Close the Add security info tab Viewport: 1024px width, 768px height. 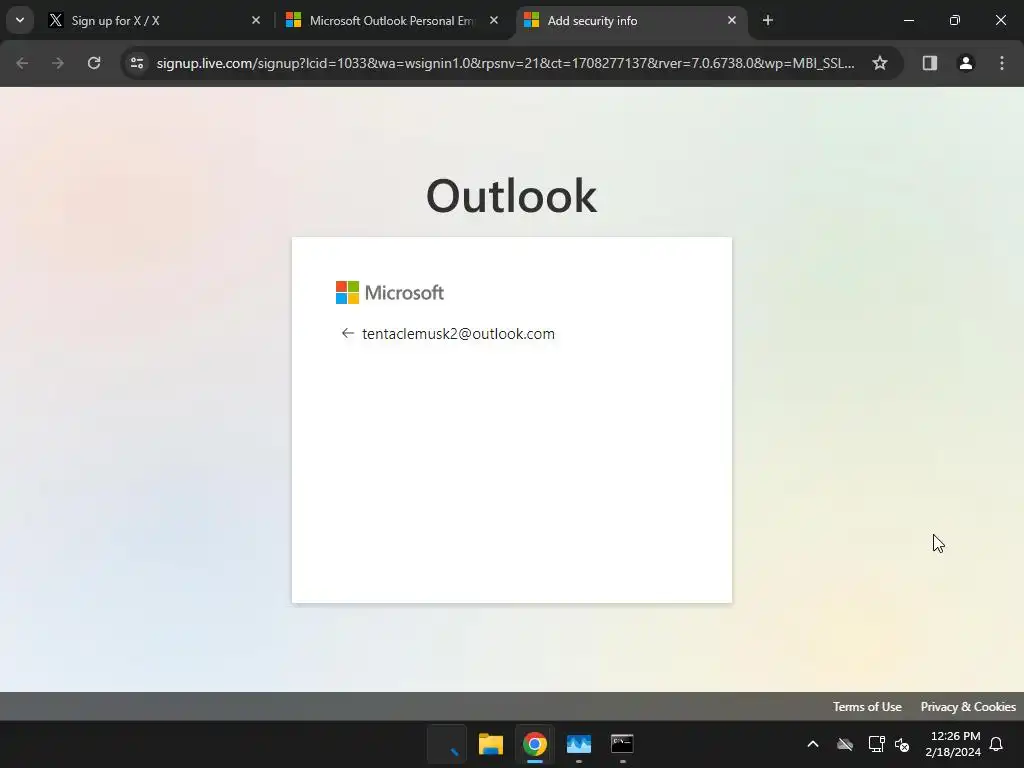pos(731,21)
